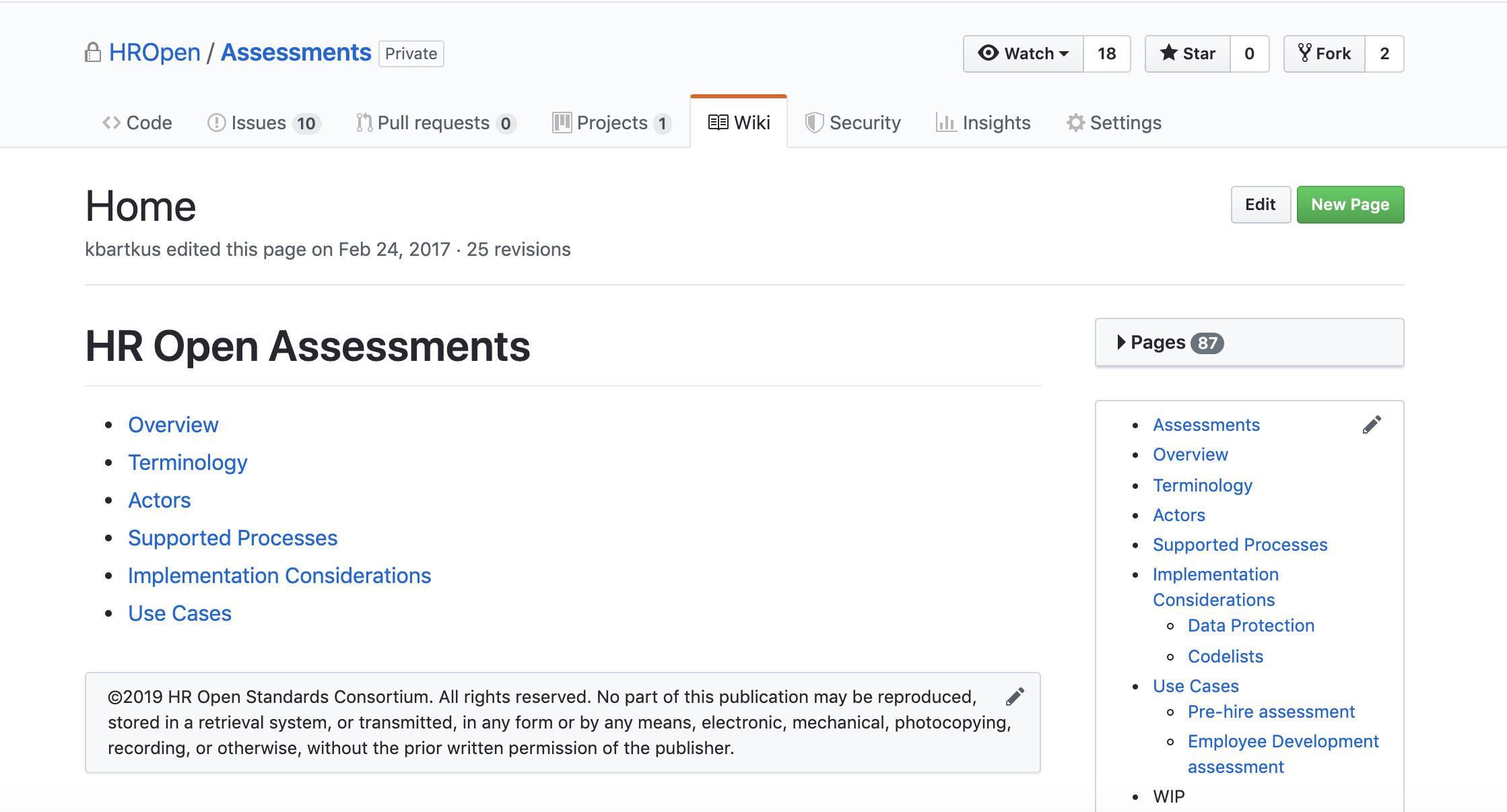
Task: Click the Projects tab board icon
Action: tap(562, 123)
